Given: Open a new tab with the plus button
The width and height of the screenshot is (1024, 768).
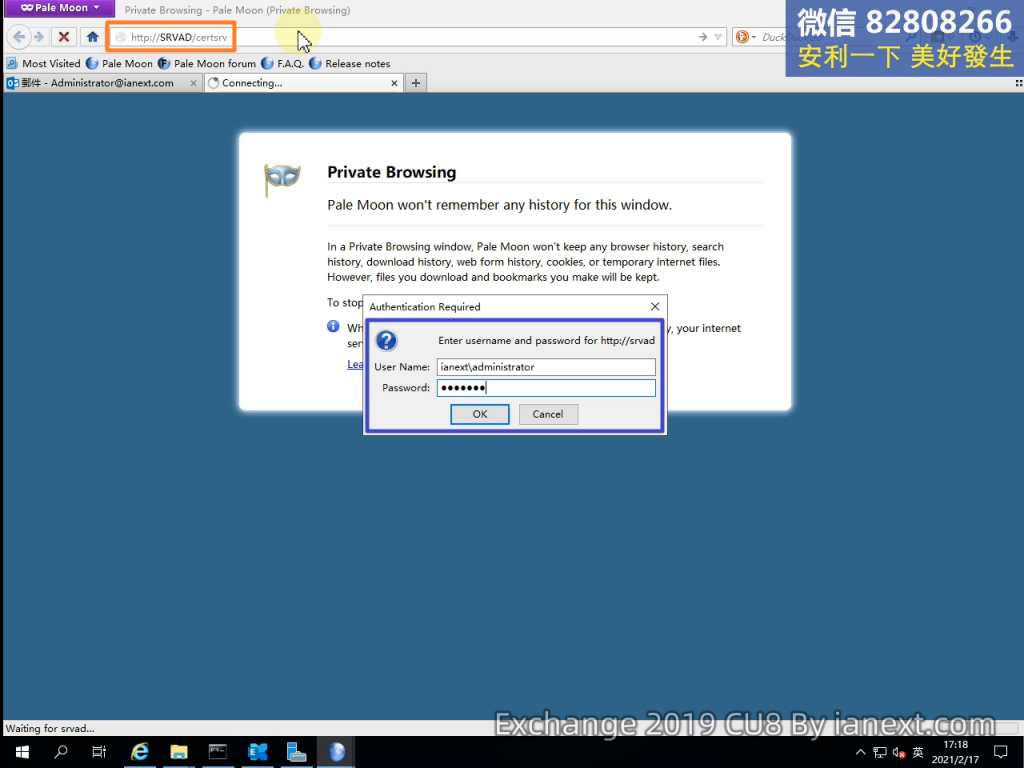Looking at the screenshot, I should [416, 83].
